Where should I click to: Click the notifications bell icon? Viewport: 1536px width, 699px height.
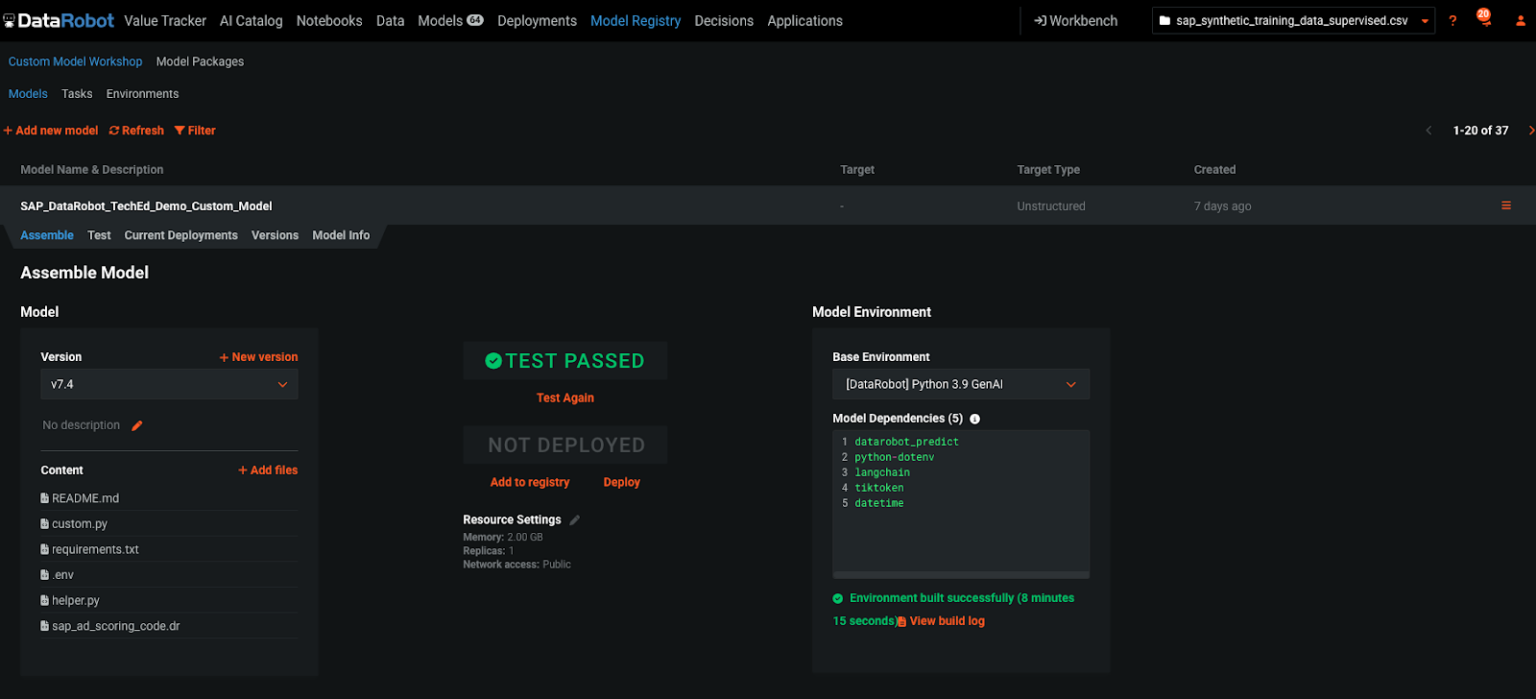click(1485, 20)
